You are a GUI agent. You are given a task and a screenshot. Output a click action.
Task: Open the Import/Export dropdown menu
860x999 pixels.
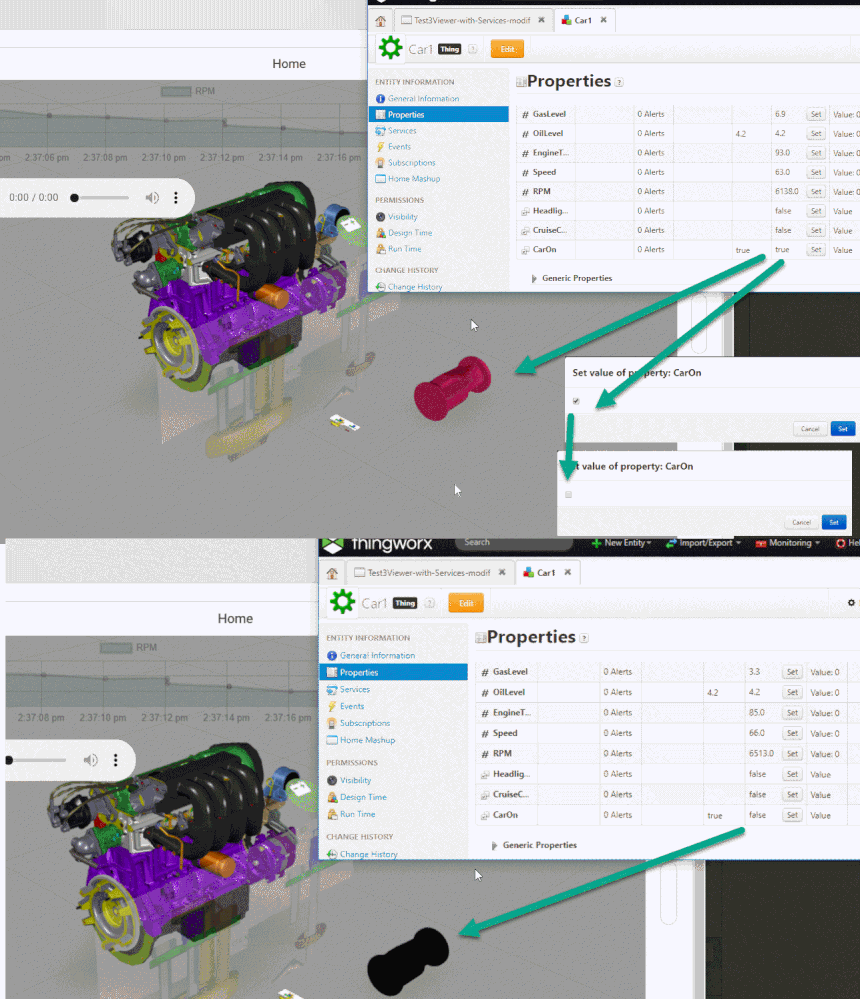pyautogui.click(x=704, y=543)
